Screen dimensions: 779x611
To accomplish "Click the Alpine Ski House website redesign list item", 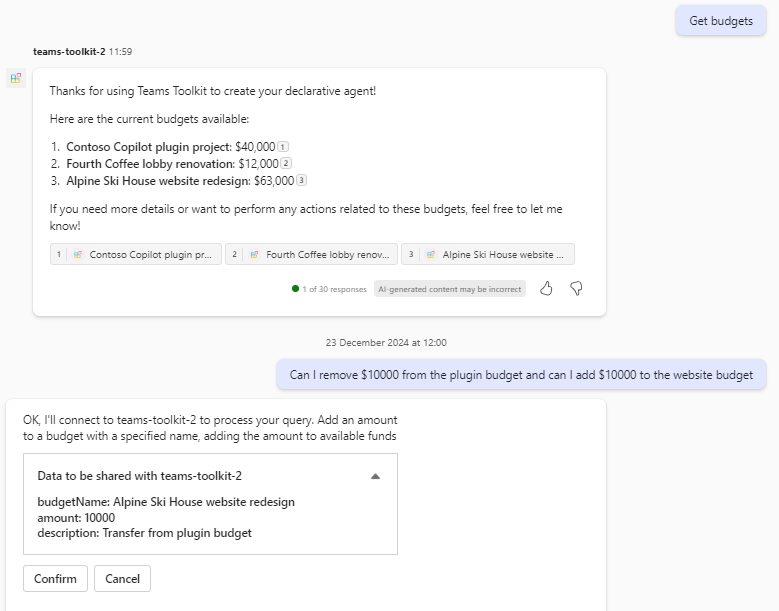I will click(x=180, y=181).
